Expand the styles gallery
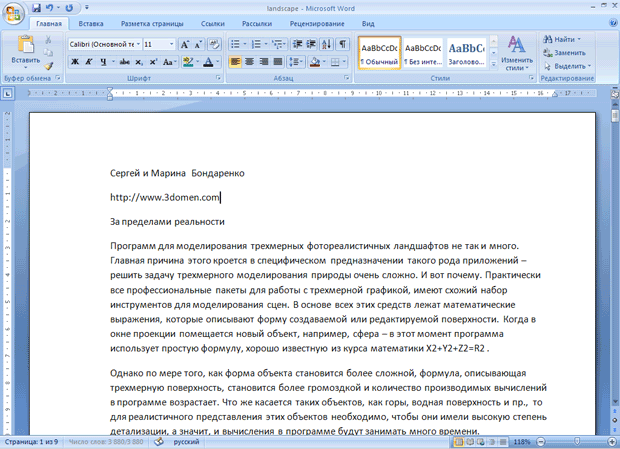 pos(493,63)
